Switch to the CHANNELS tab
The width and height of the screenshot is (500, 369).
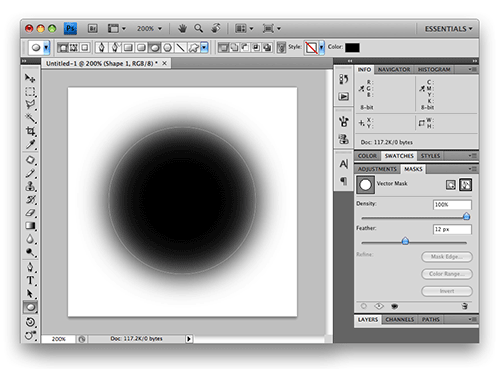click(x=399, y=319)
